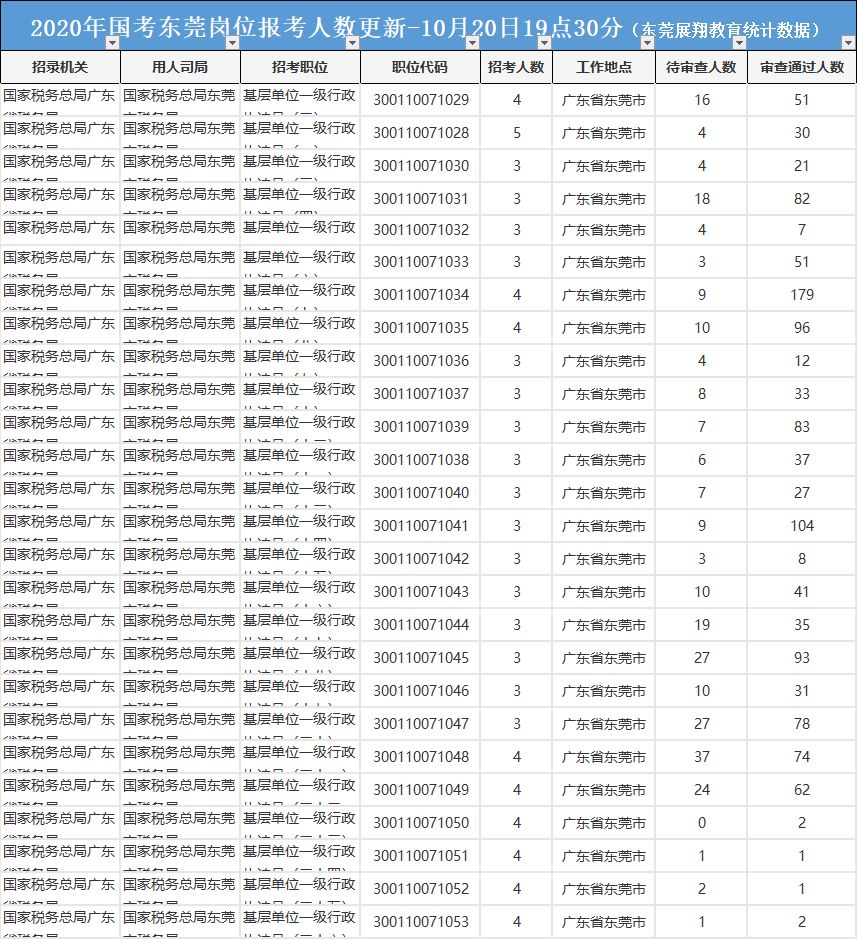This screenshot has height=939, width=857.
Task: Select the 招考职位 header cell
Action: click(300, 67)
